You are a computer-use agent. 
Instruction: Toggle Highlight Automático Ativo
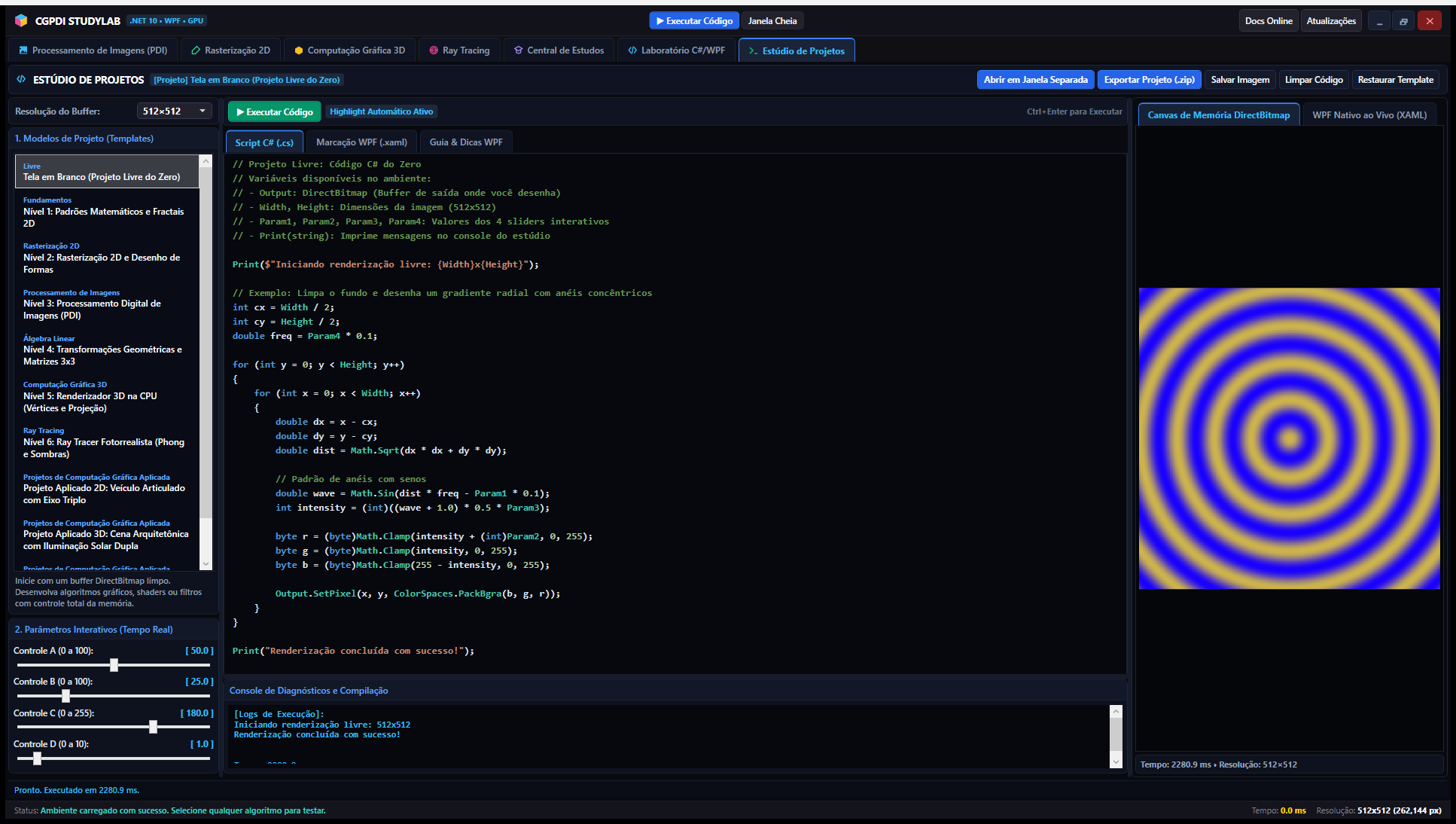click(x=382, y=111)
